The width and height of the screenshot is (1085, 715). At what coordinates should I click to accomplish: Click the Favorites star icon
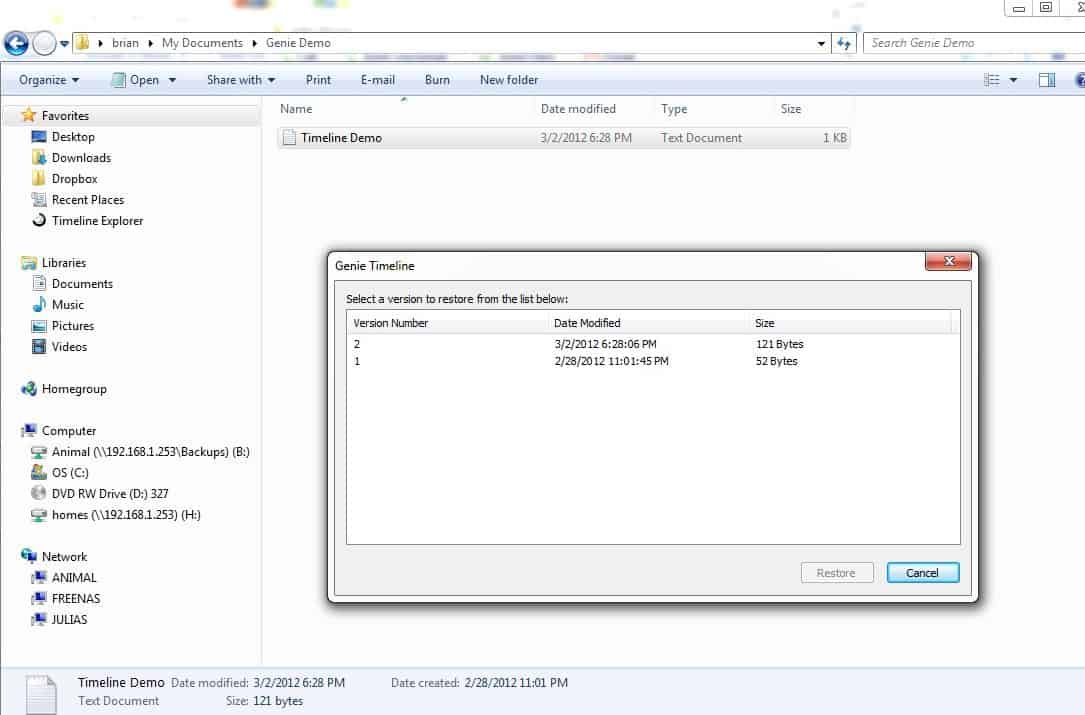click(x=28, y=115)
